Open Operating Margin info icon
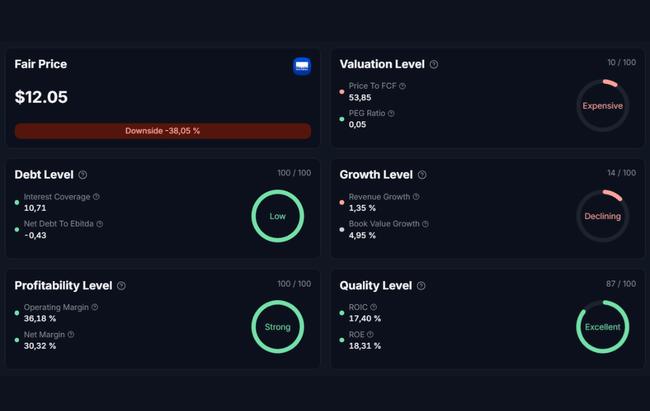The width and height of the screenshot is (650, 411). click(95, 308)
